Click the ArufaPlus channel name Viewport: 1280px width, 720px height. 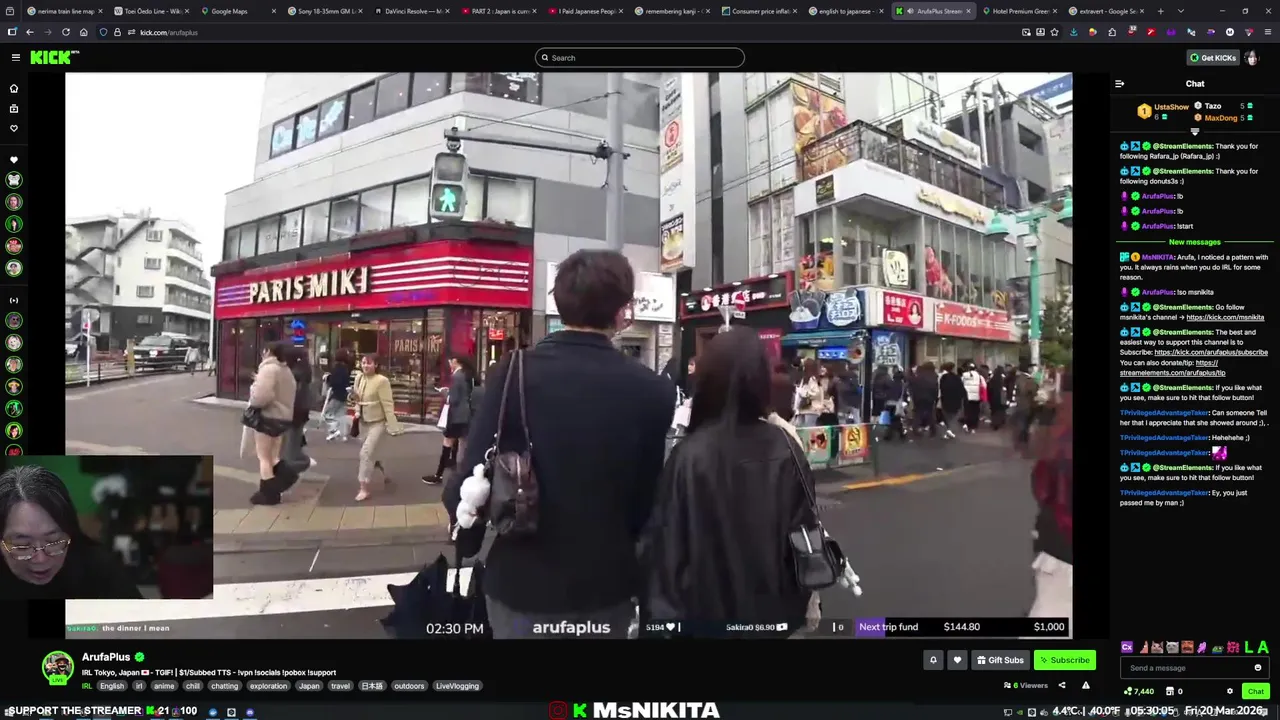pos(106,657)
